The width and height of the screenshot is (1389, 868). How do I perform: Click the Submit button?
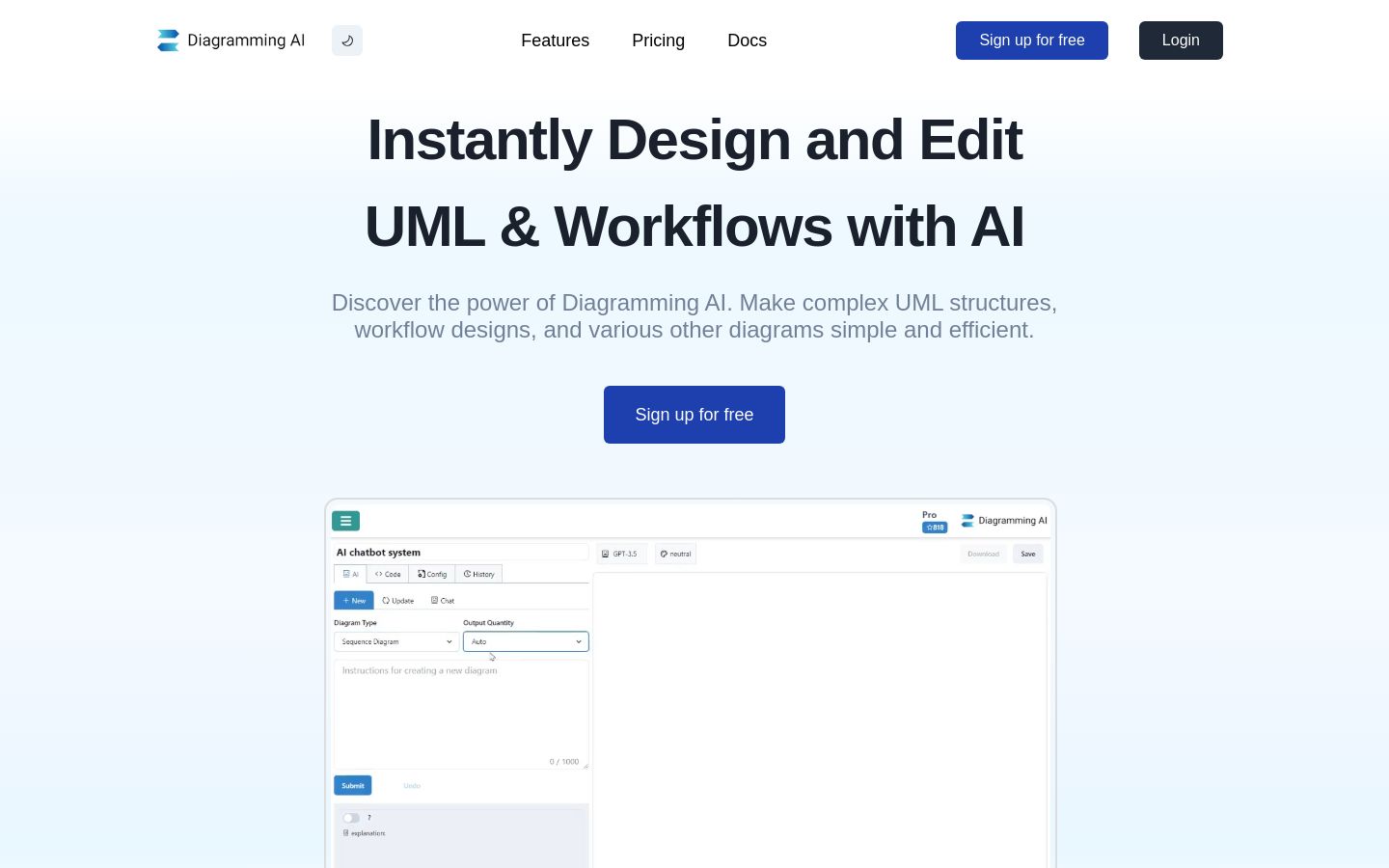pyautogui.click(x=353, y=785)
